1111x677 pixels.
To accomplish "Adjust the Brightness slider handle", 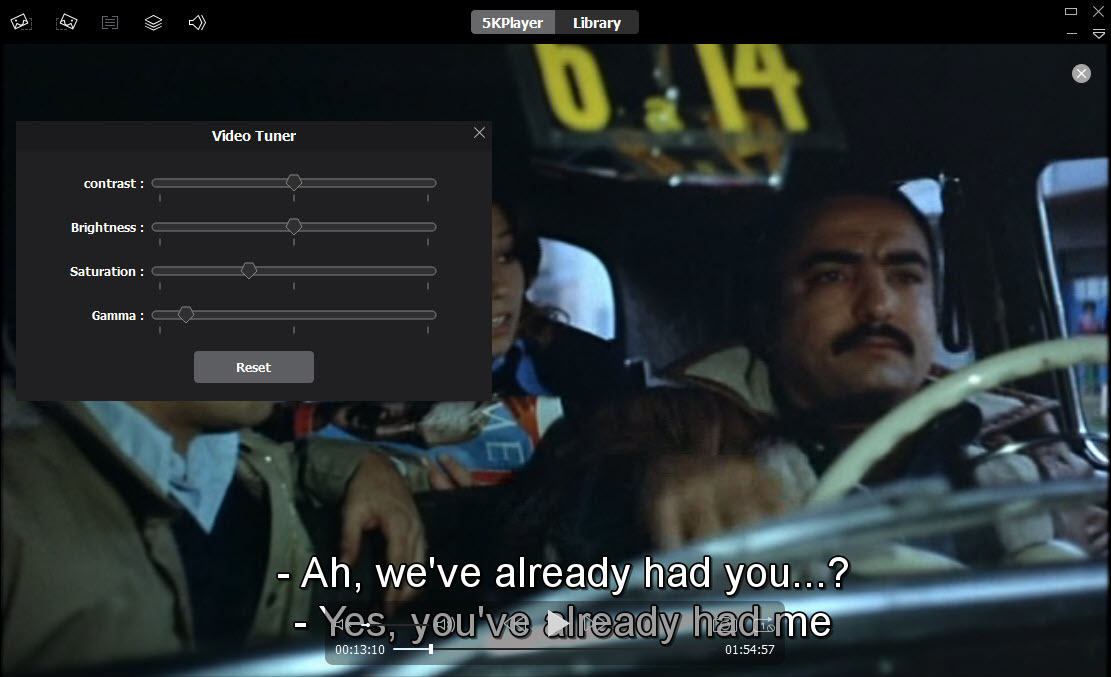I will pos(293,226).
